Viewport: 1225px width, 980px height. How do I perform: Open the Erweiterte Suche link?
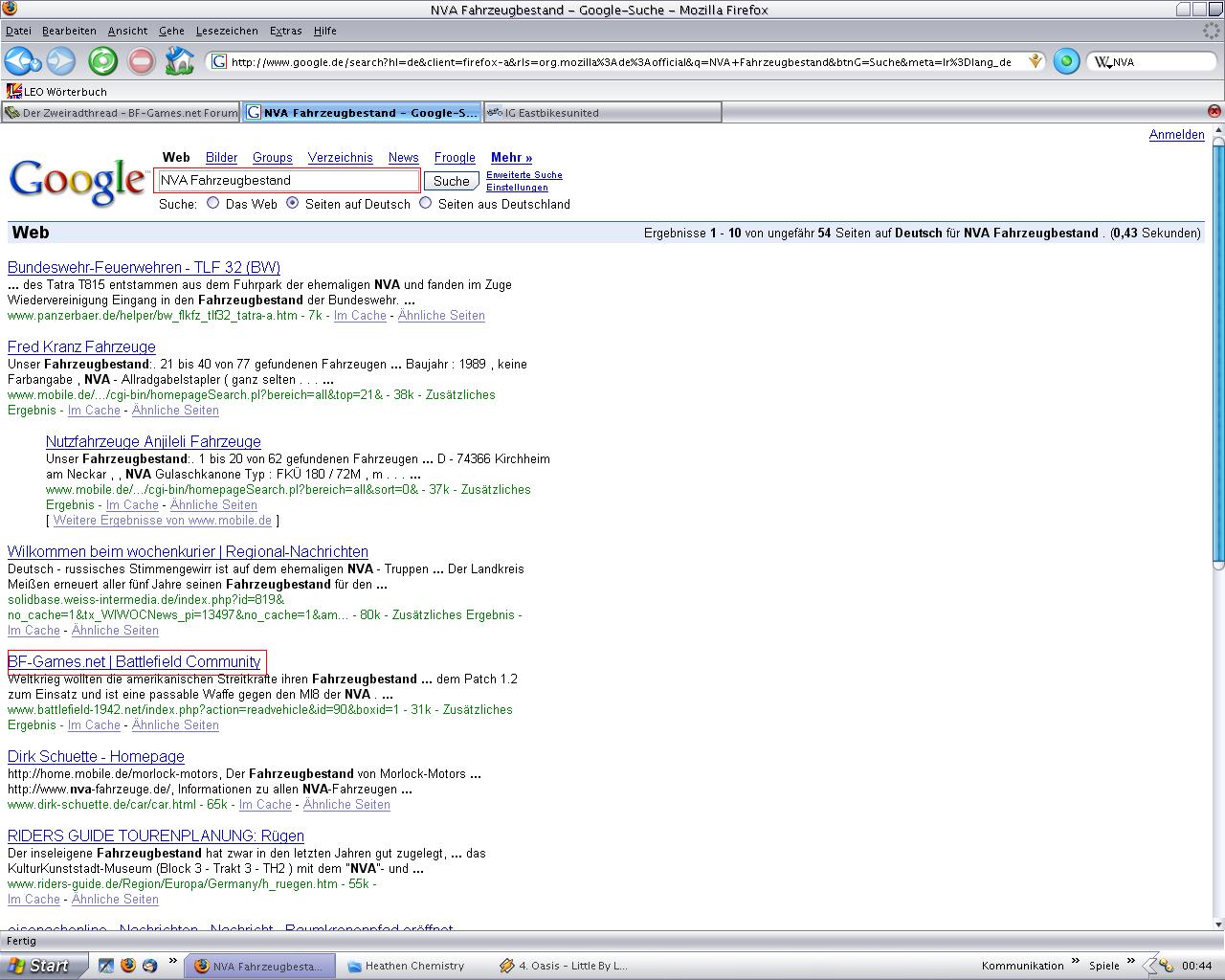(524, 175)
